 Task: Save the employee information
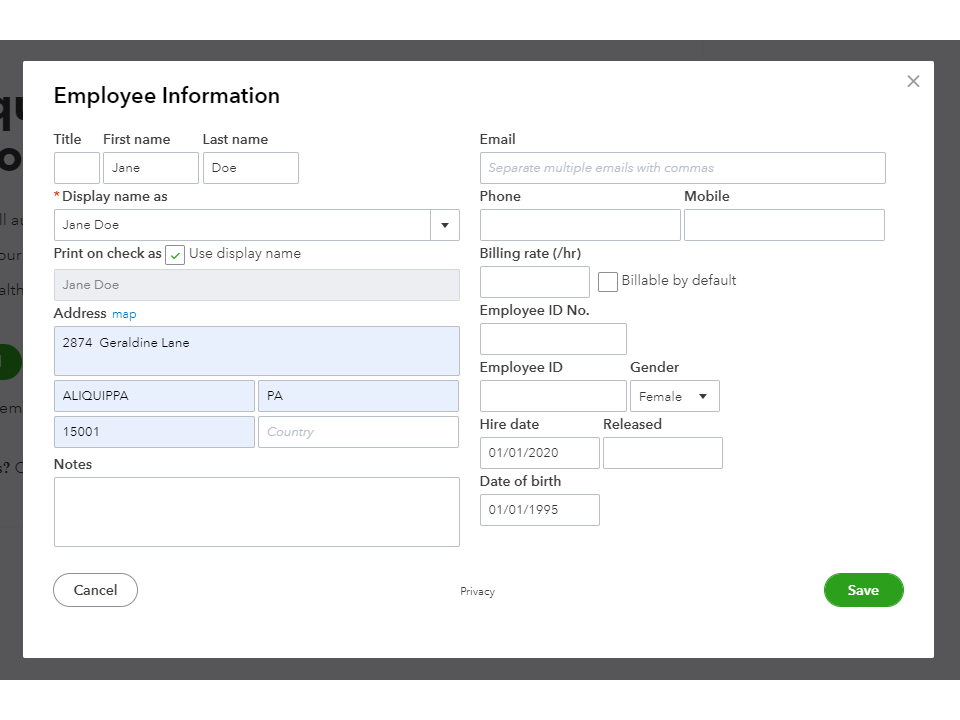tap(863, 590)
